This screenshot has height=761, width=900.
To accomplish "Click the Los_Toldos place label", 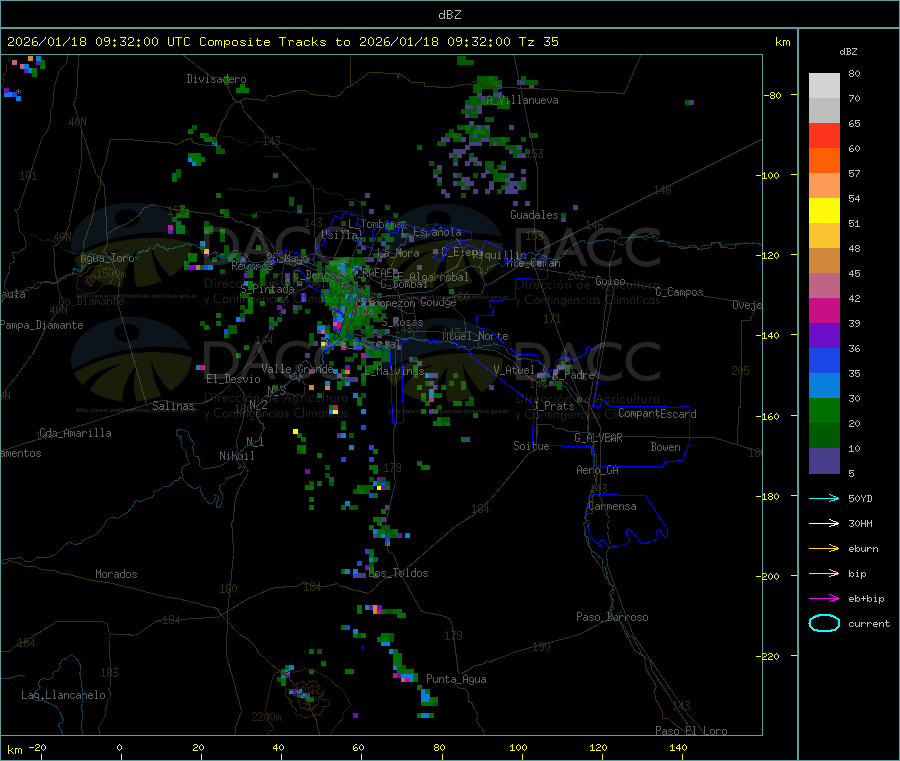I will 398,573.
